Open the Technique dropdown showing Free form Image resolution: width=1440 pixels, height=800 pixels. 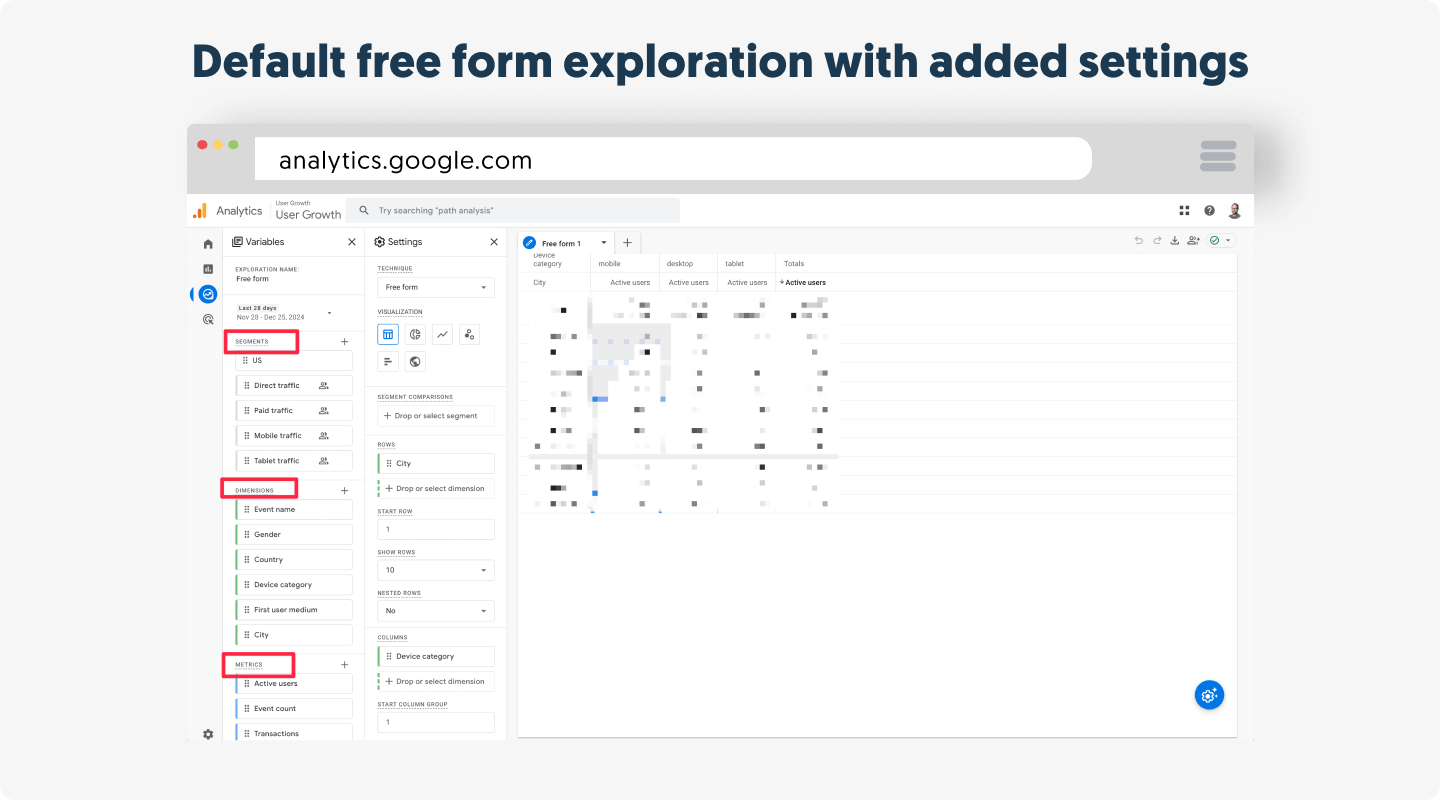[436, 287]
